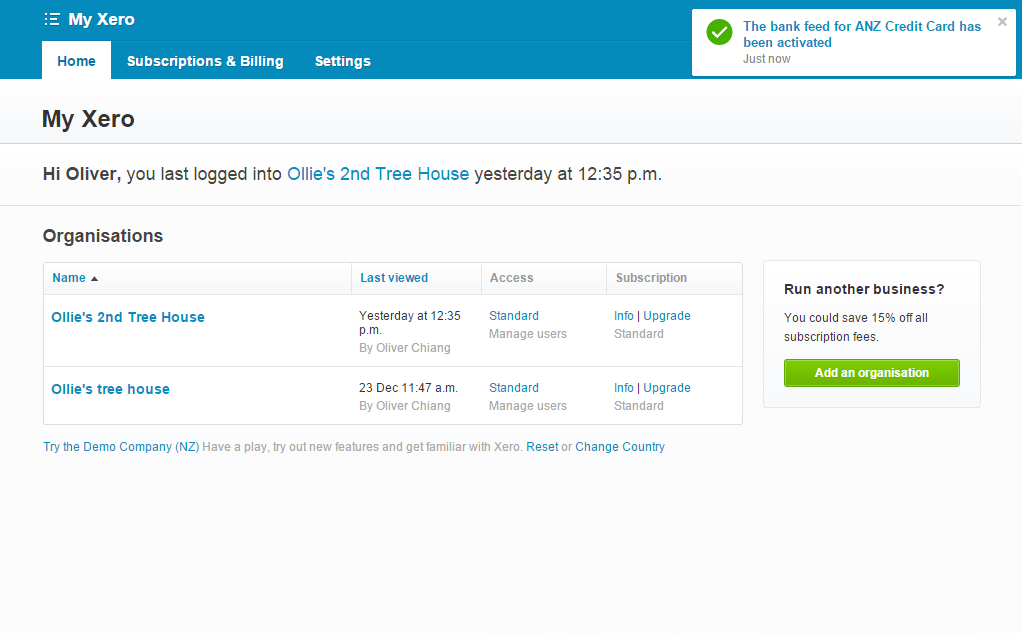Screen dimensions: 1022x633
Task: Reset the demo company
Action: [542, 447]
